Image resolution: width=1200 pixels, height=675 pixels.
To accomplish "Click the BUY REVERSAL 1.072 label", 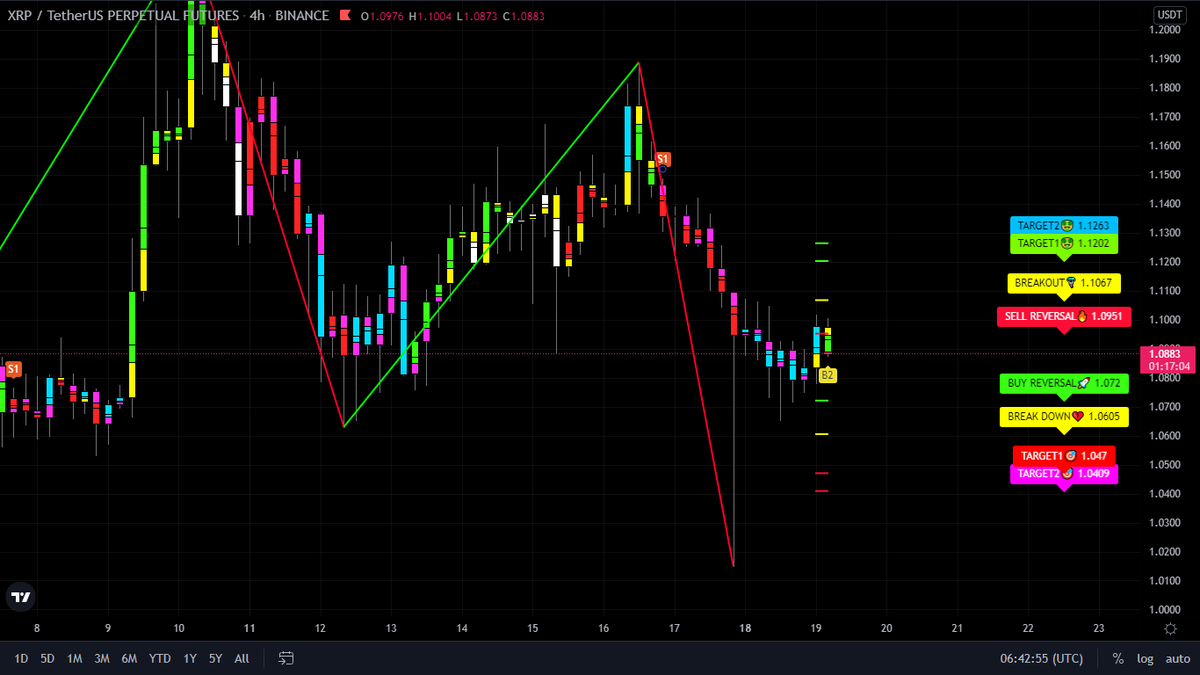I will point(1064,383).
